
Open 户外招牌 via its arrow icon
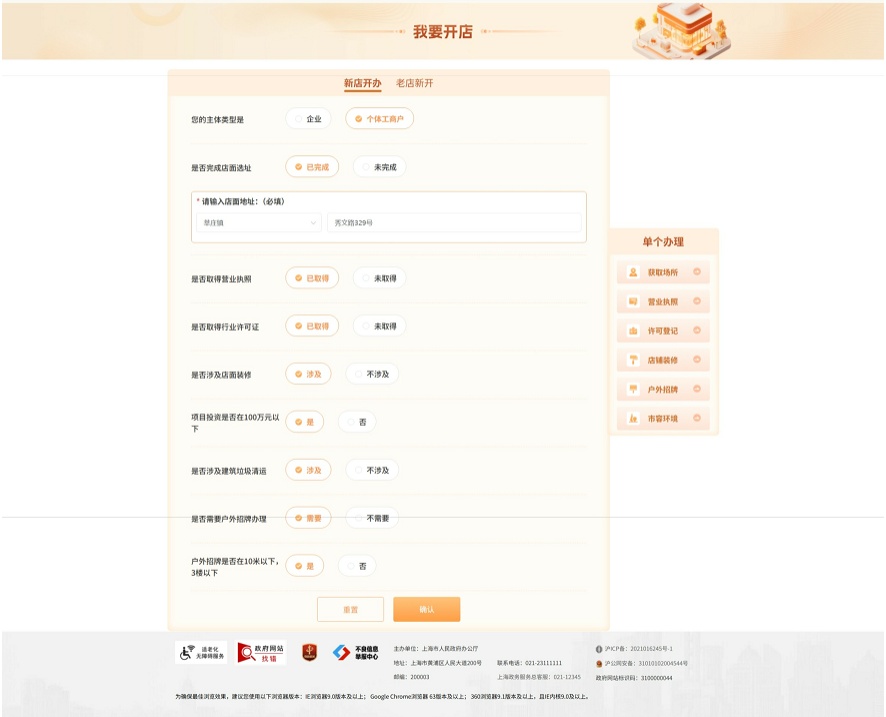point(697,389)
